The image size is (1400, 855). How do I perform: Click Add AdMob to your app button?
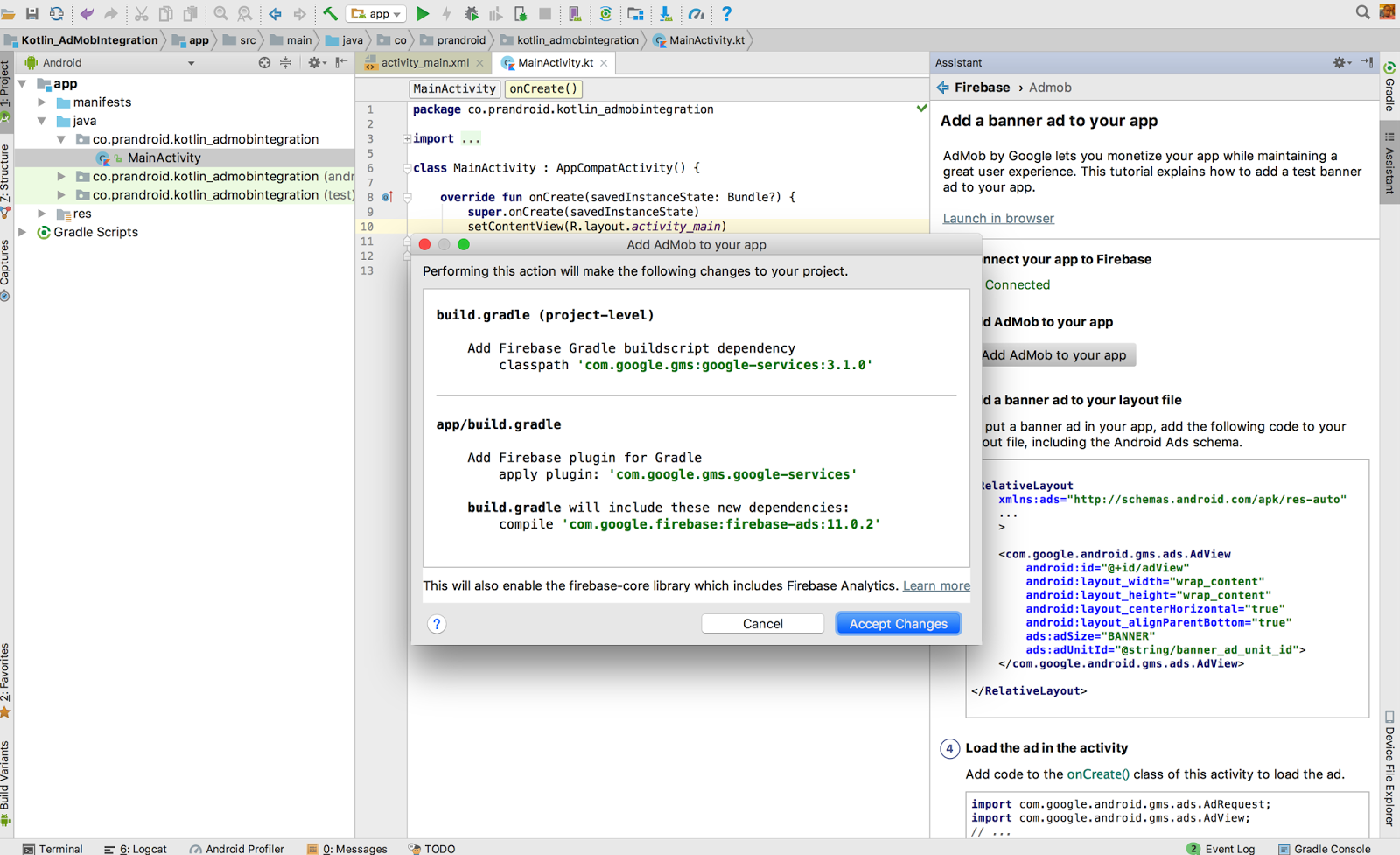click(1053, 354)
